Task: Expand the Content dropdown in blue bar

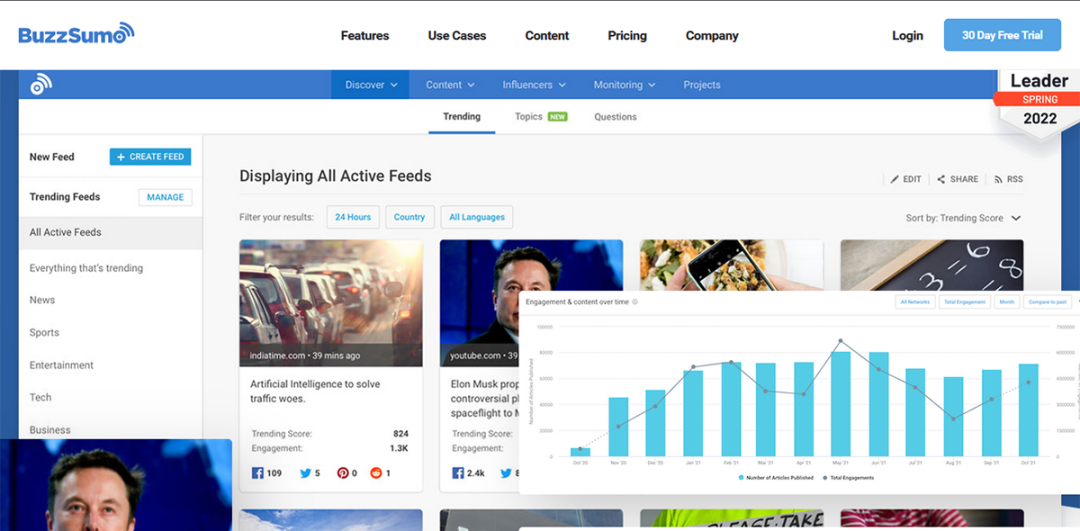Action: tap(450, 85)
